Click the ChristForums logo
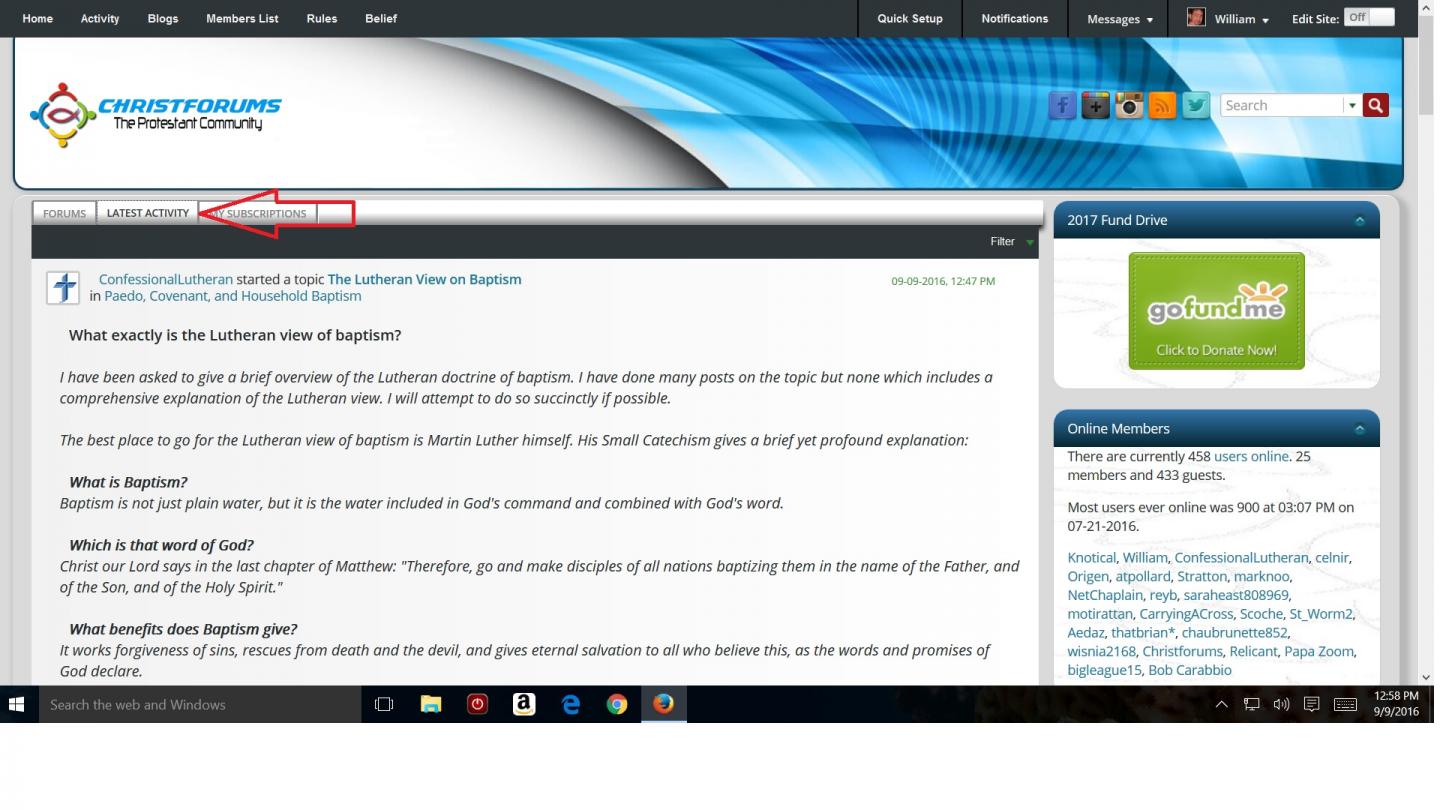Viewport: 1440px width, 810px height. coord(156,114)
